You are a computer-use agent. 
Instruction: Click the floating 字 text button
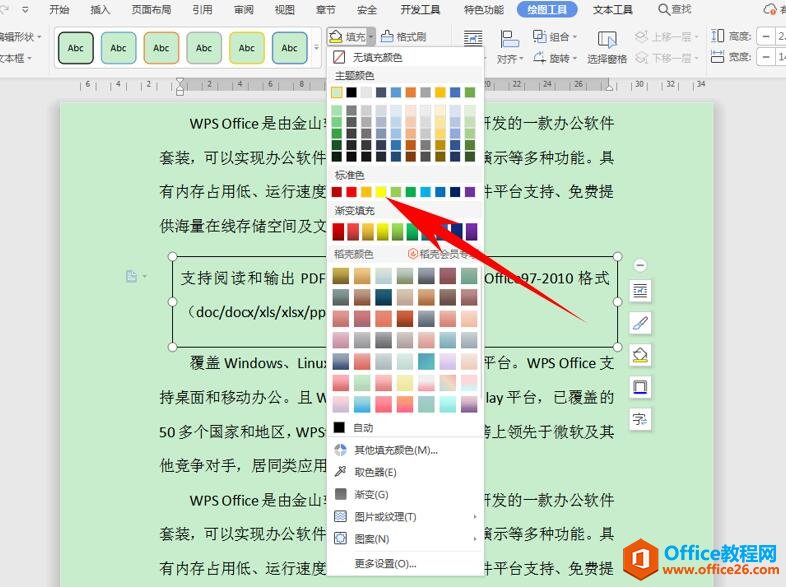pyautogui.click(x=640, y=419)
